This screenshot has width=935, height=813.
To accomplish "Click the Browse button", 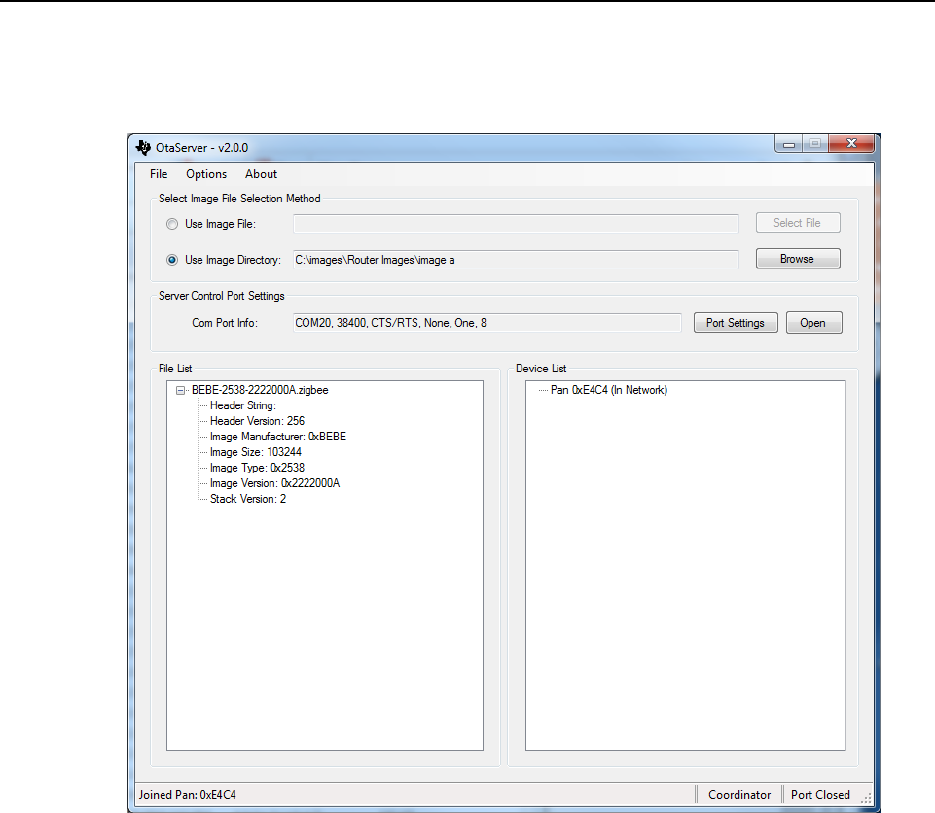I will tap(798, 259).
